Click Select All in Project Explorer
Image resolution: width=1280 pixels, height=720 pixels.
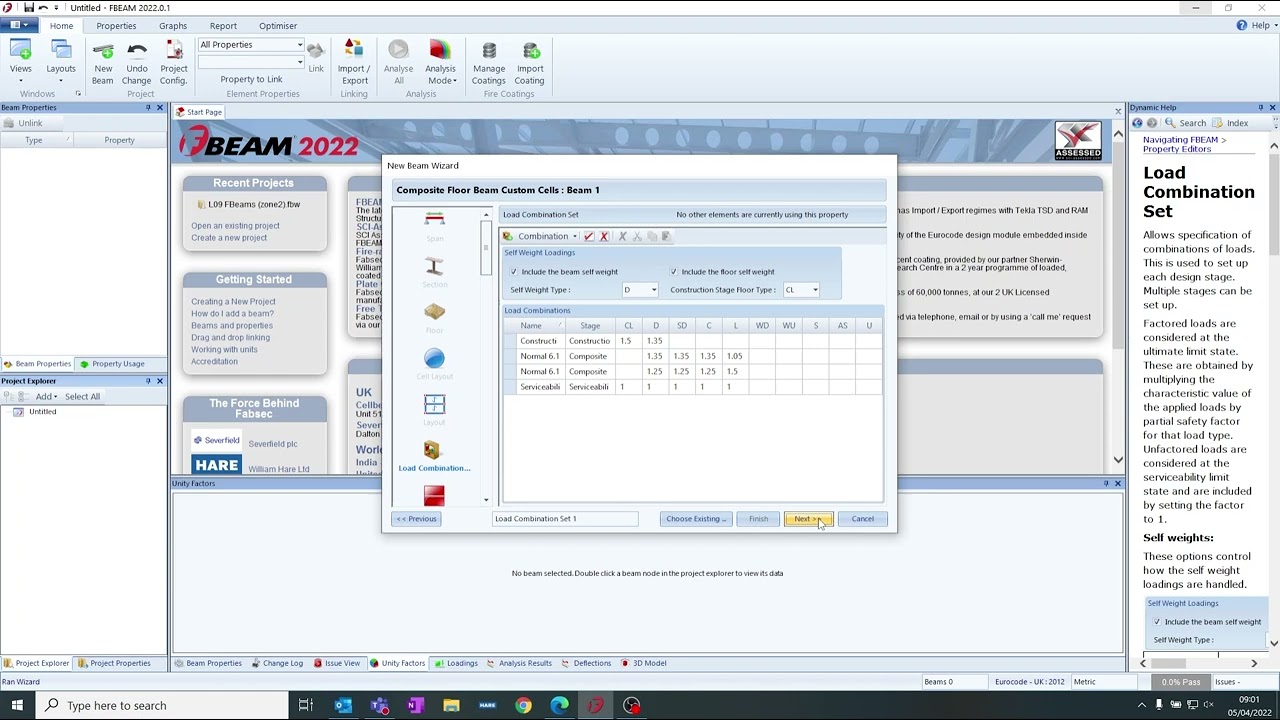coord(82,396)
